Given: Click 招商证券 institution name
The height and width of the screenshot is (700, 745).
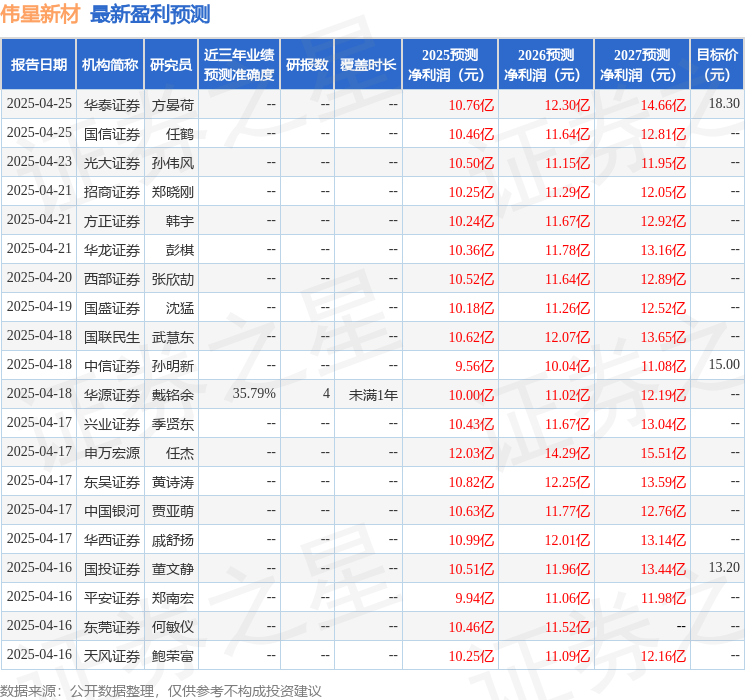Looking at the screenshot, I should [x=112, y=192].
